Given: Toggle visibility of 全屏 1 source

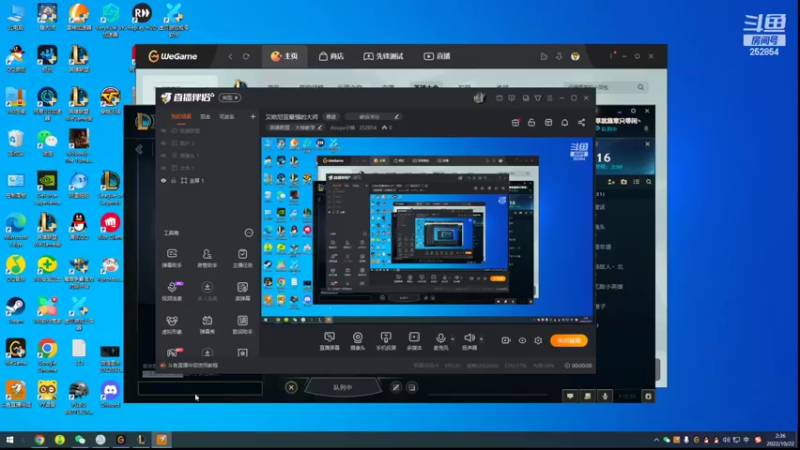Looking at the screenshot, I should (x=163, y=181).
